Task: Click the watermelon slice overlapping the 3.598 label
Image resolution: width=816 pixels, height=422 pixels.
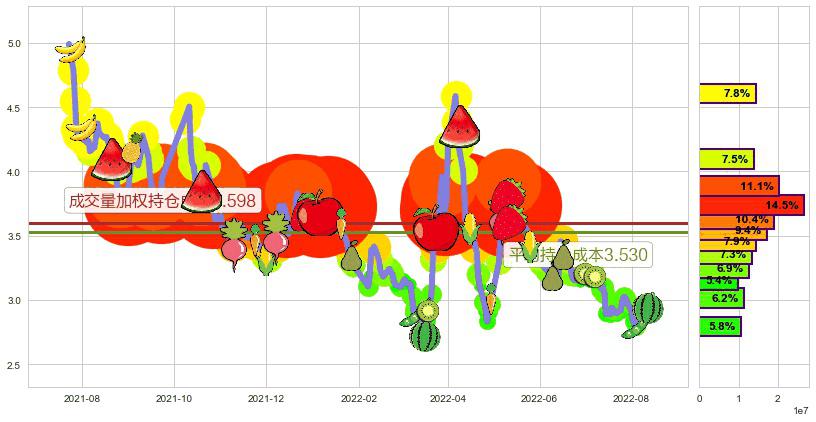Action: [203, 190]
